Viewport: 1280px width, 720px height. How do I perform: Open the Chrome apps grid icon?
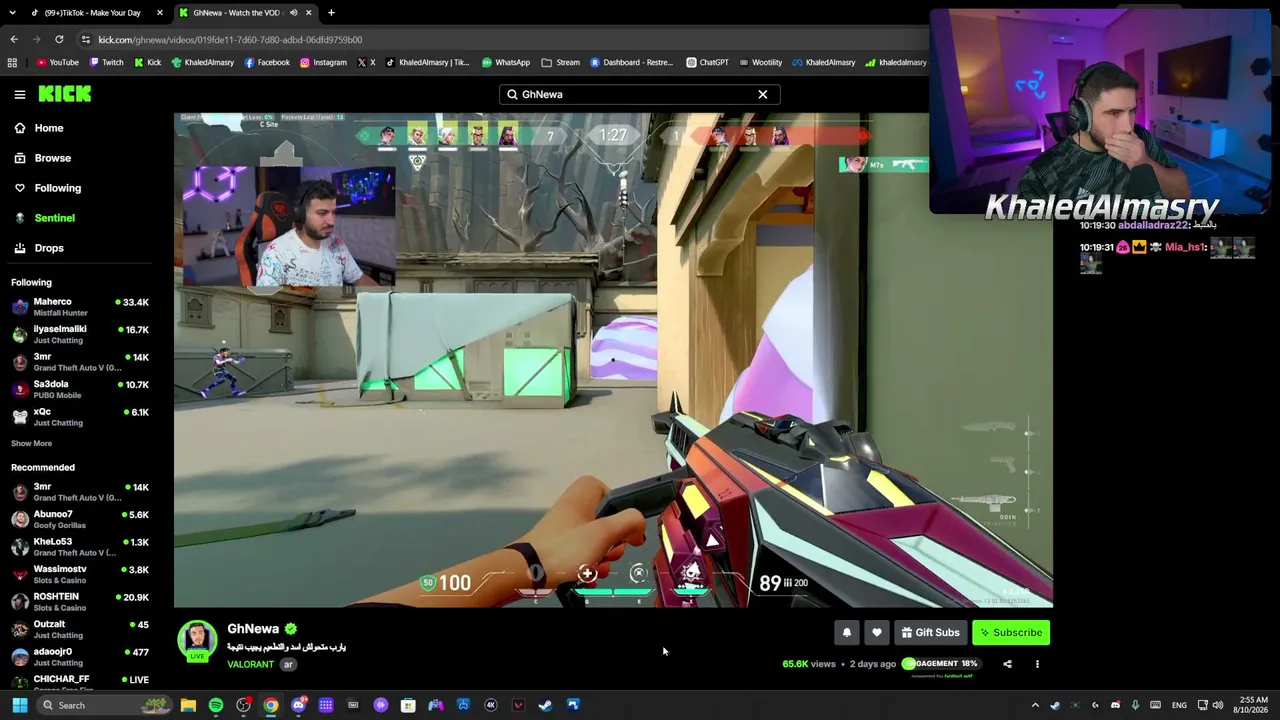coord(12,62)
